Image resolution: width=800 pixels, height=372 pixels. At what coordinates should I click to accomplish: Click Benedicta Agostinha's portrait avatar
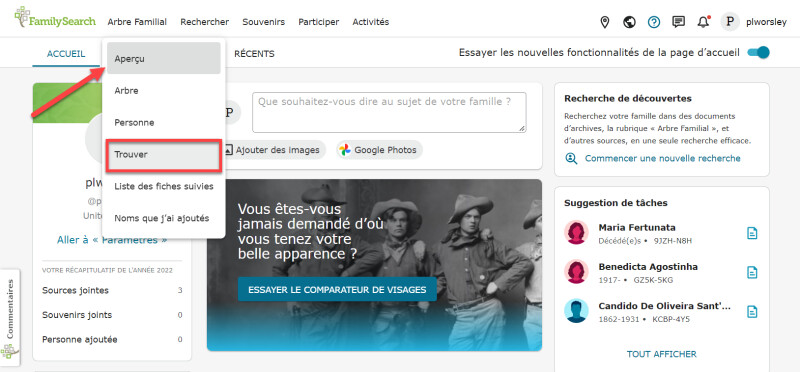coord(577,271)
